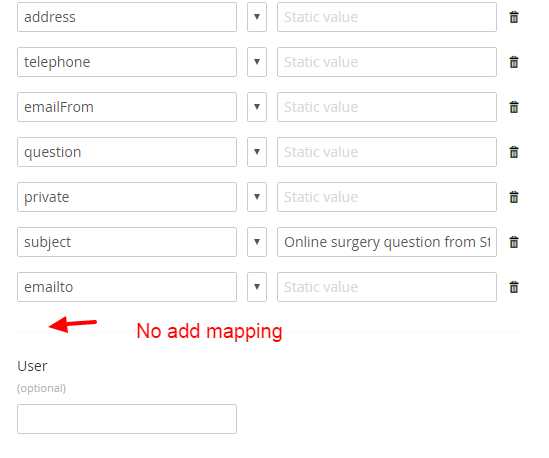The height and width of the screenshot is (458, 549).
Task: Open dropdown beside emailto field
Action: 257,287
